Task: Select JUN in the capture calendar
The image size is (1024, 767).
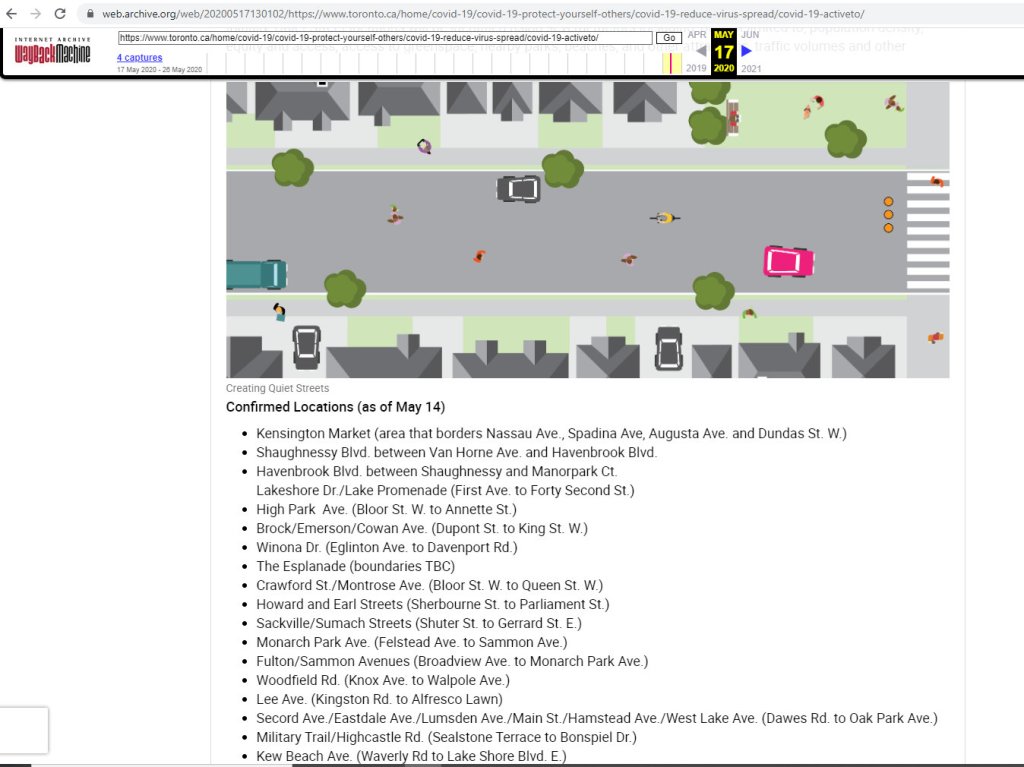Action: coord(750,35)
